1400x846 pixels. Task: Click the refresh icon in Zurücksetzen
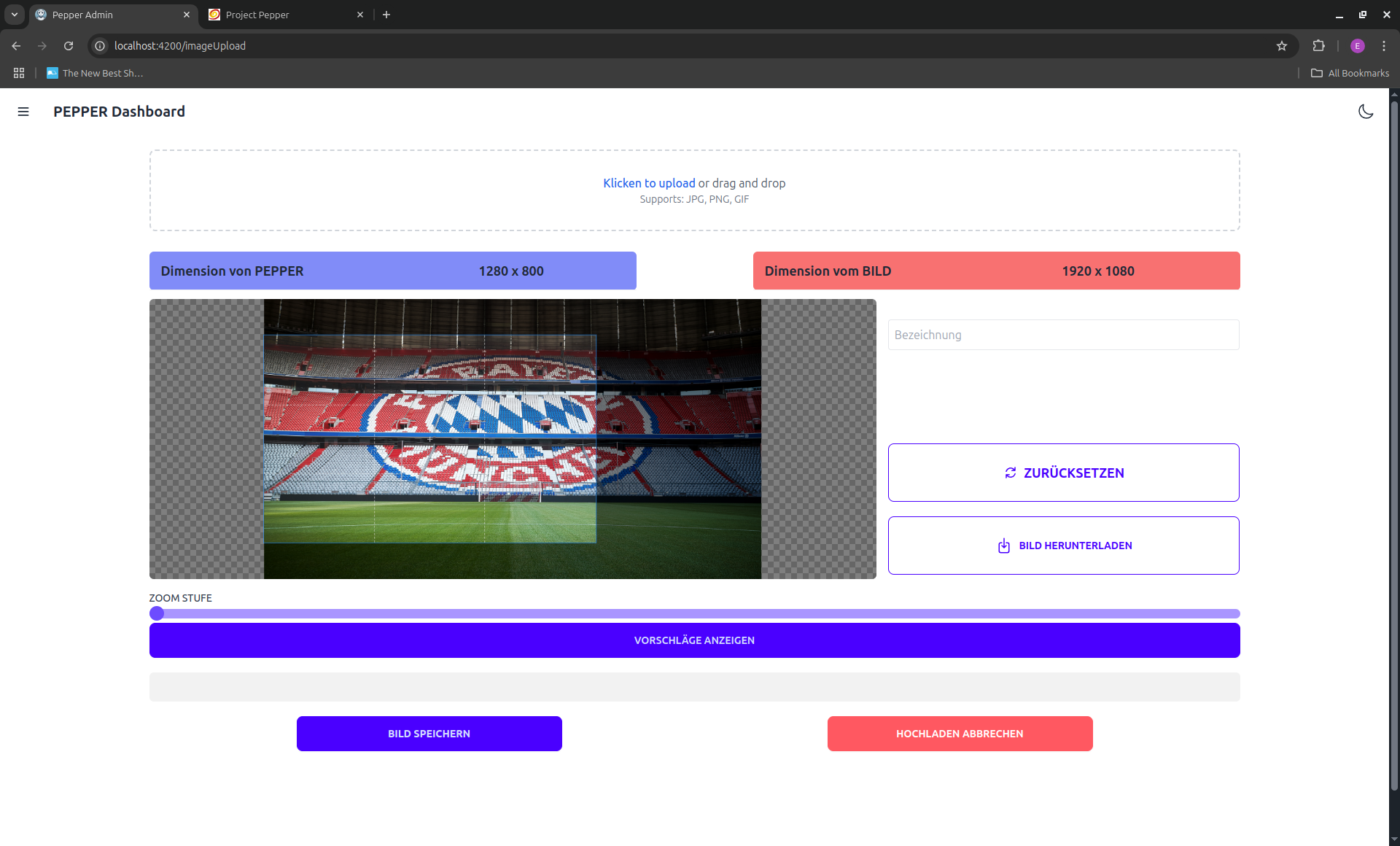(1011, 473)
